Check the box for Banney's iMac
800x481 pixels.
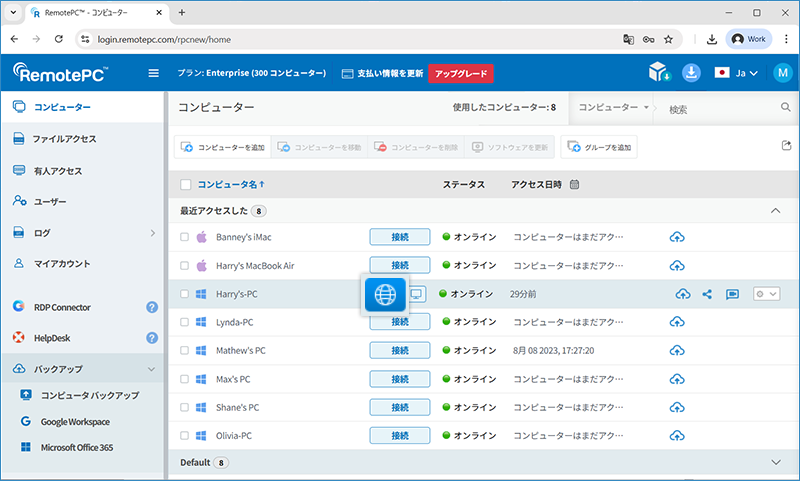pyautogui.click(x=184, y=237)
